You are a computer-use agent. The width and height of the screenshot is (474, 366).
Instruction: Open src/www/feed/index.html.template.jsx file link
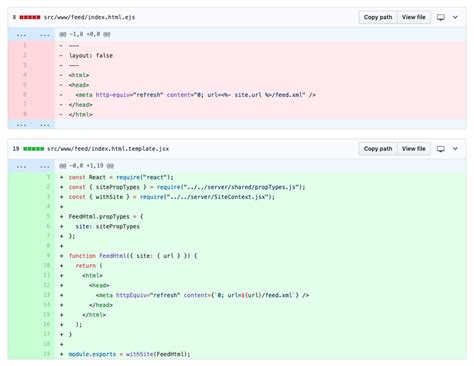(x=108, y=149)
